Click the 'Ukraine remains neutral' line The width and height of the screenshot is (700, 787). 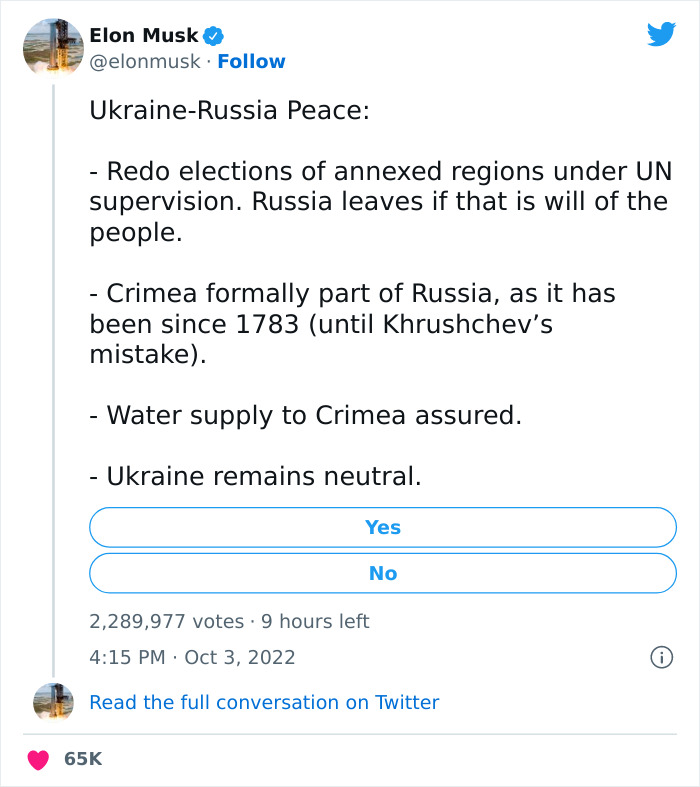tap(256, 477)
